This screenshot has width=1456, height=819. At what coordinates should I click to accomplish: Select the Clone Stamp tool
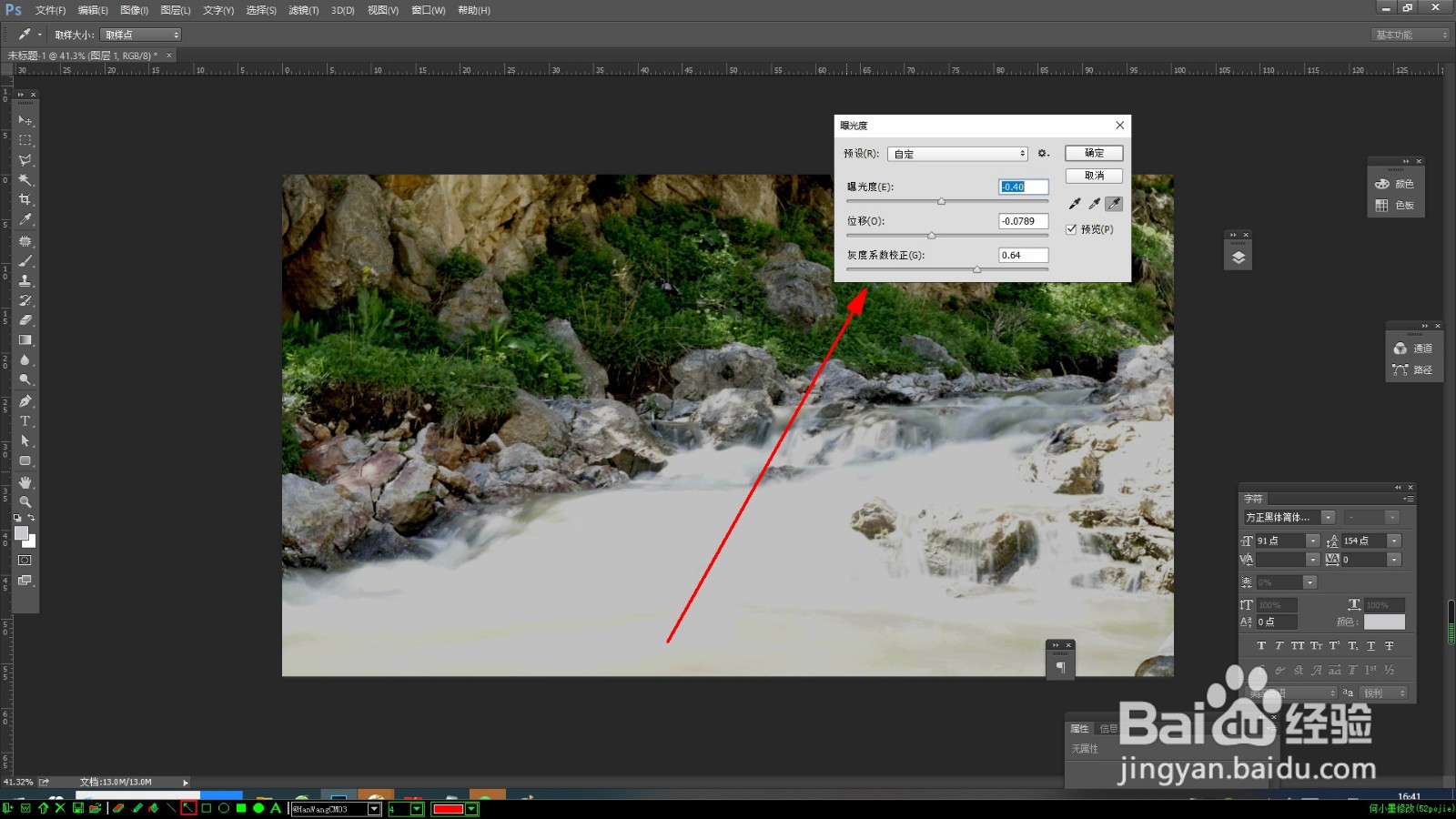point(25,280)
